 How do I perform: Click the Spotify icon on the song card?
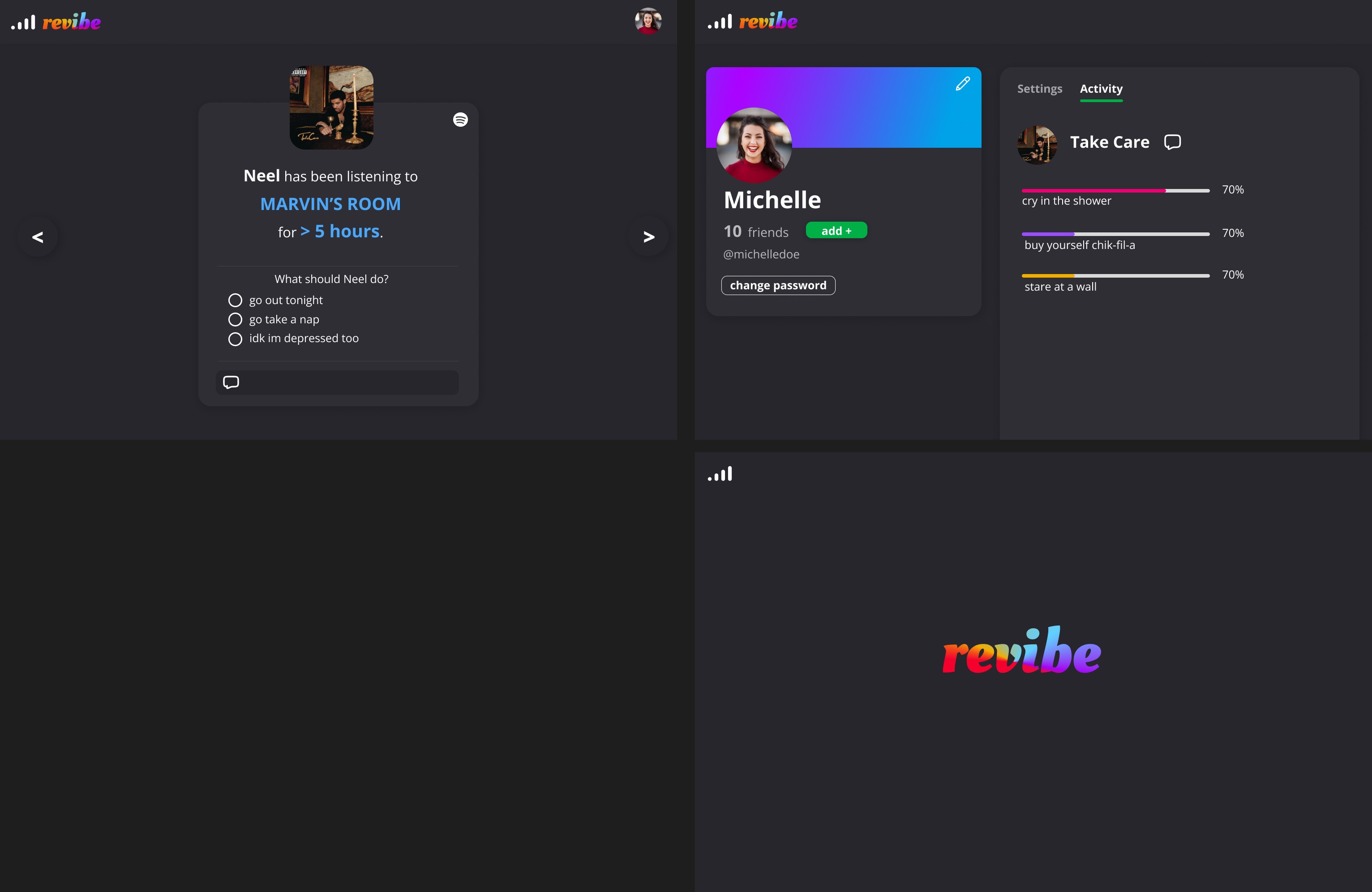(x=460, y=120)
